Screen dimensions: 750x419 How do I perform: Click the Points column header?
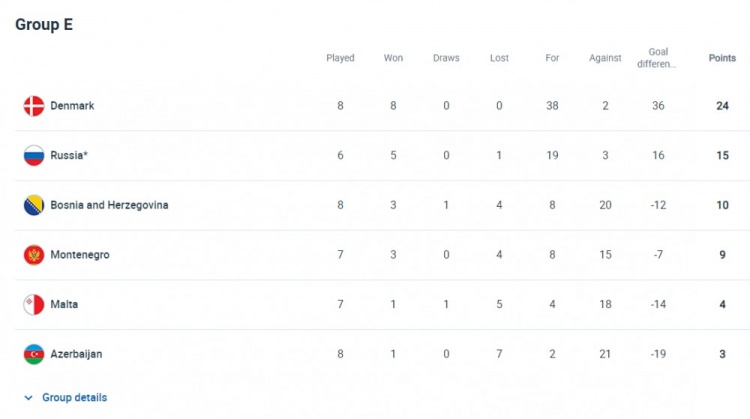[721, 58]
